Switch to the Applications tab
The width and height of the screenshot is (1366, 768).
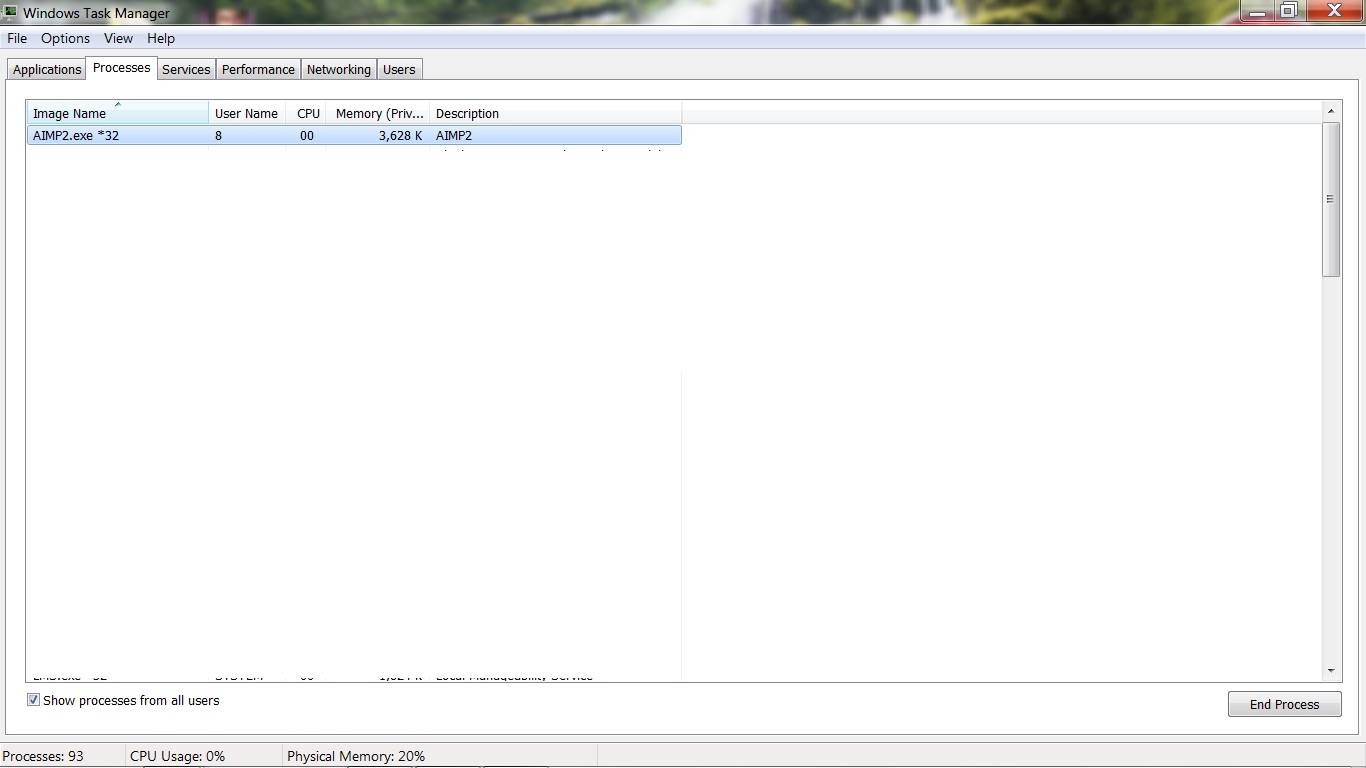[x=47, y=69]
